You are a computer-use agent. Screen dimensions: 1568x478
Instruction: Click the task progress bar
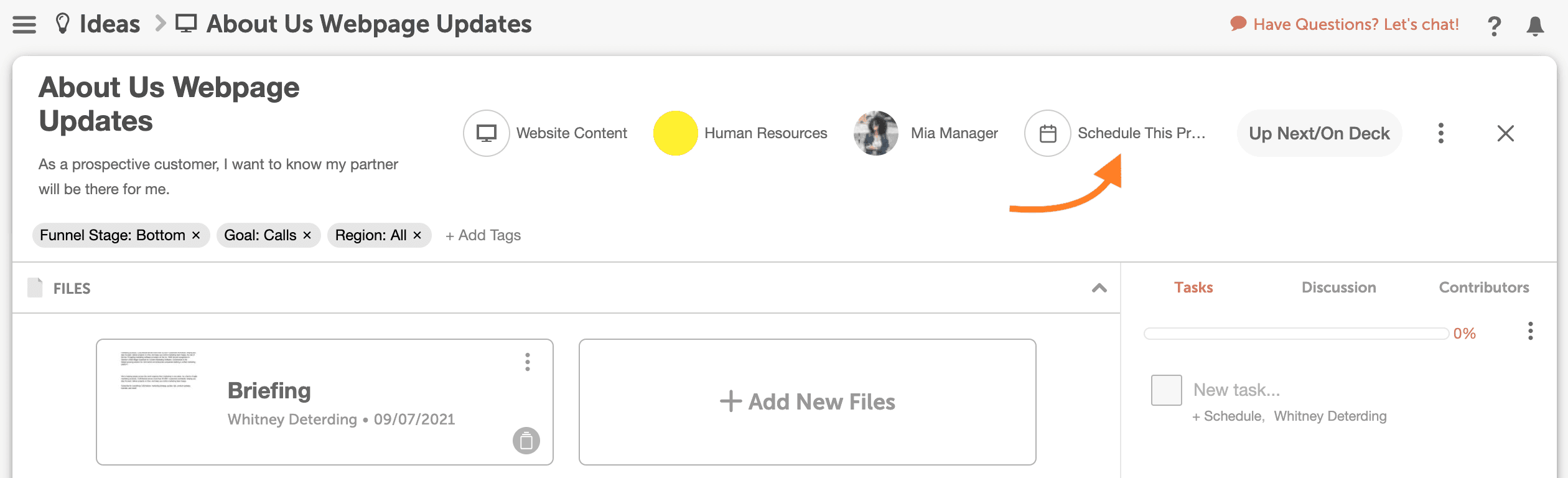[1297, 334]
